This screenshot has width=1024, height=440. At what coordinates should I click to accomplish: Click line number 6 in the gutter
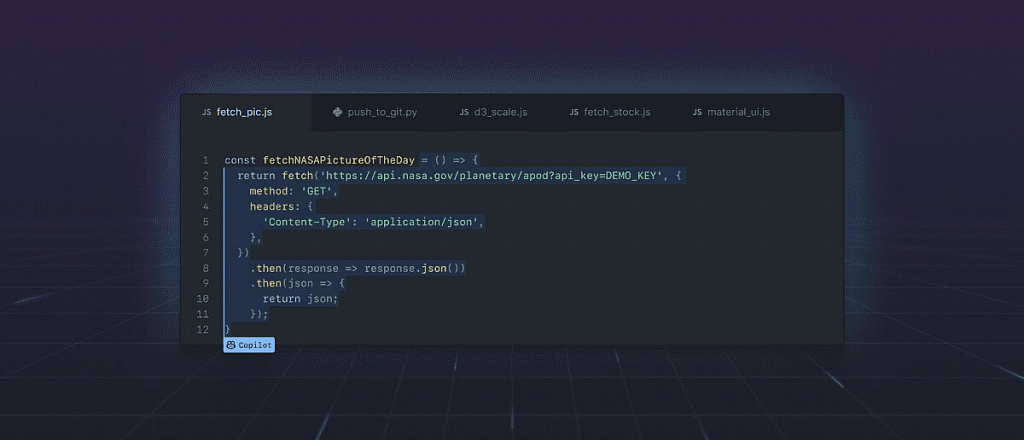coord(206,237)
